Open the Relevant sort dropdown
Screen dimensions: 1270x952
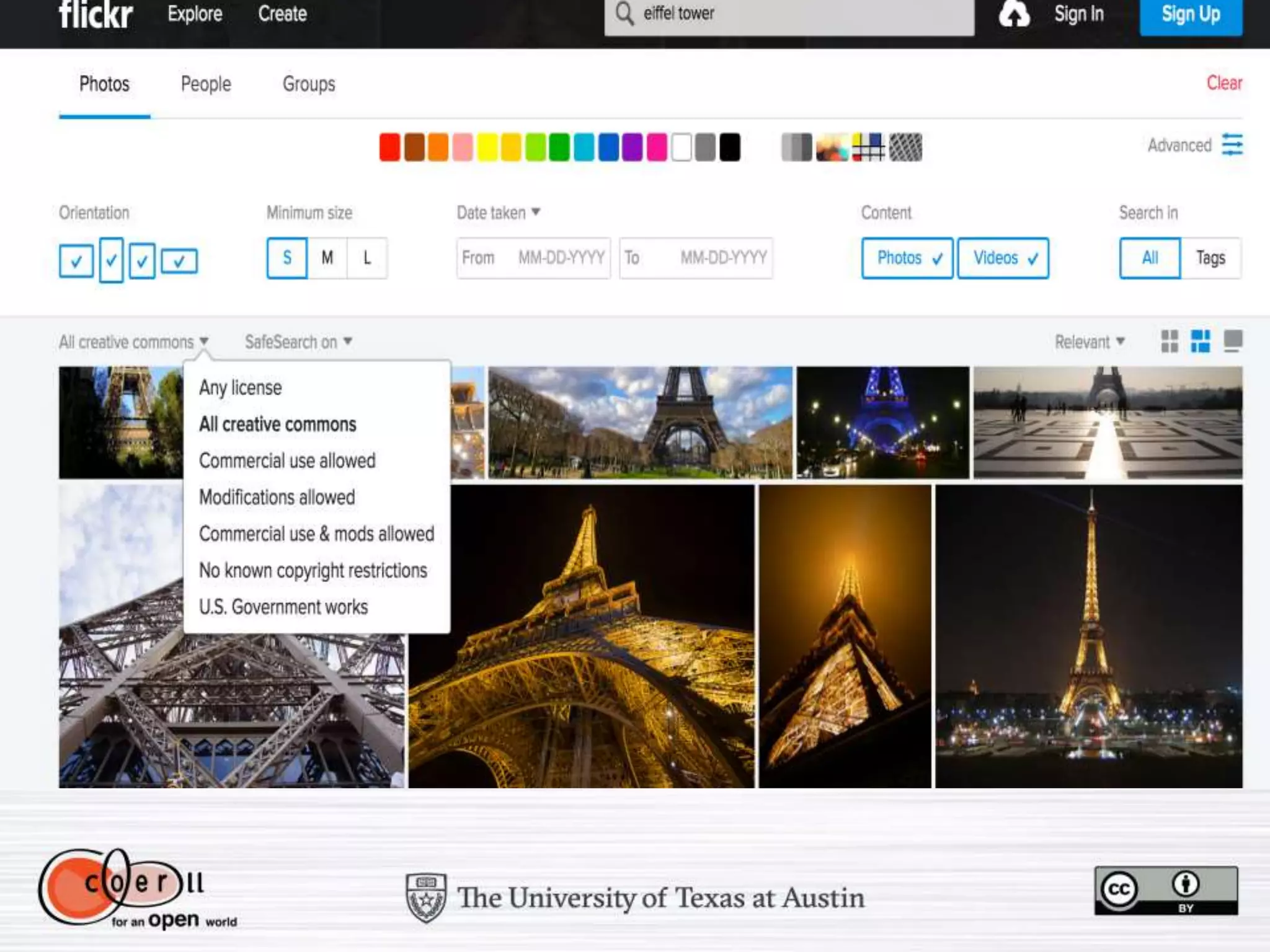[x=1090, y=342]
